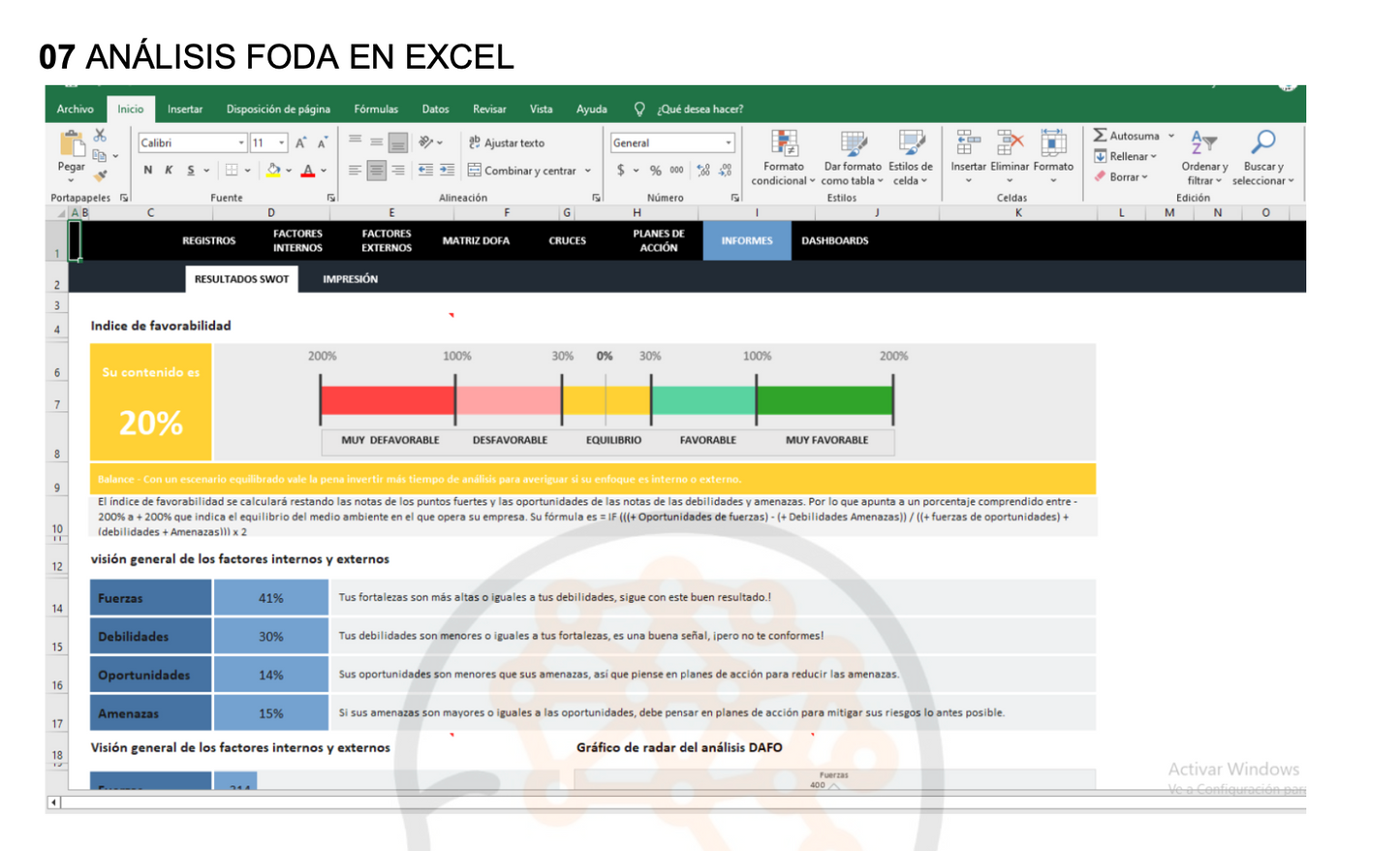Click the Format Painter brush icon
The height and width of the screenshot is (851, 1400).
(100, 175)
